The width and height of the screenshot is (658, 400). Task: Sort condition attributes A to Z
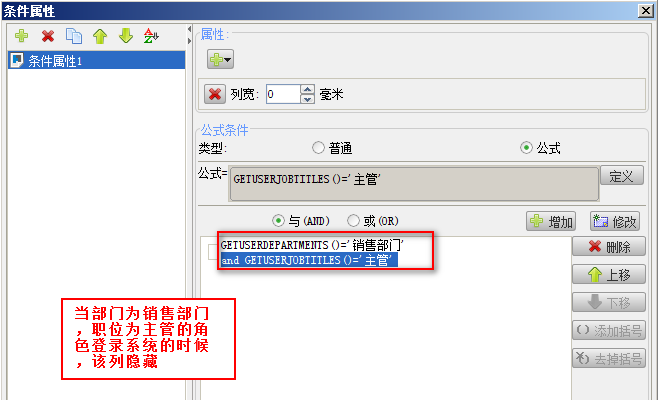pos(151,36)
